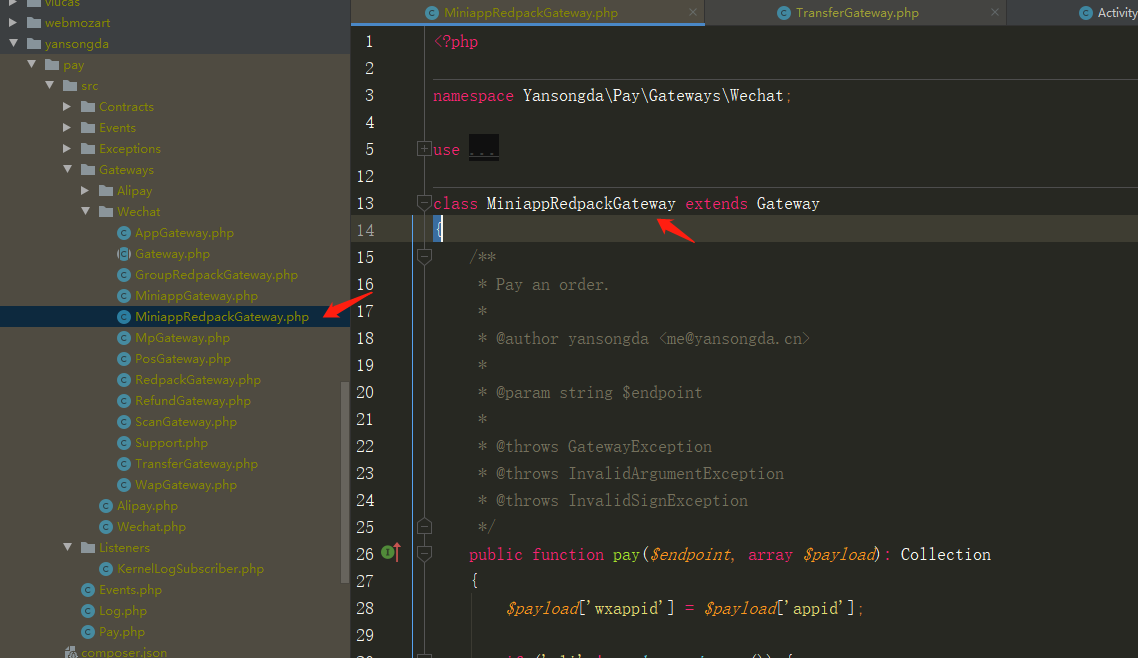Screen dimensions: 1138x658
Task: Open Alipay.php file under Gateways
Action: pos(147,506)
